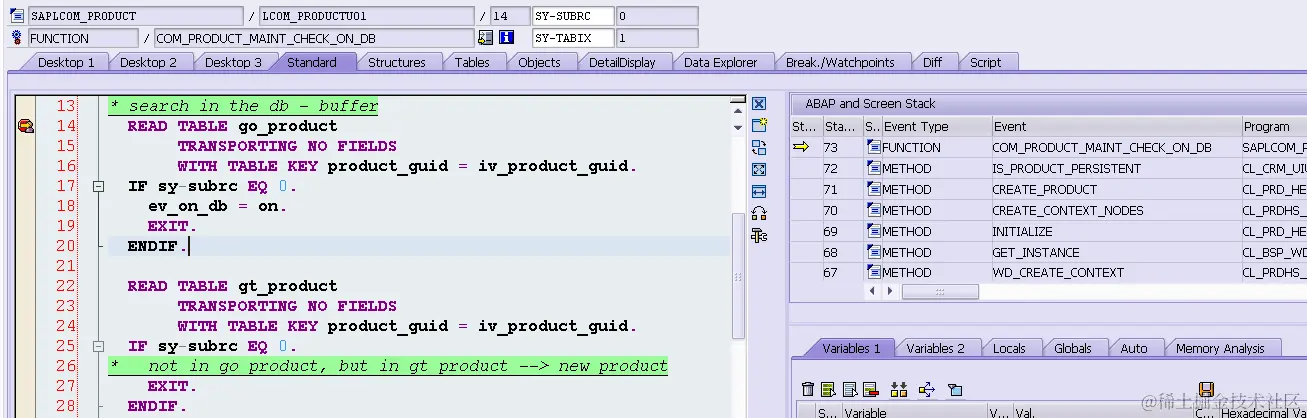This screenshot has width=1307, height=418.
Task: Click the stack table's right scroll arrow
Action: (890, 291)
